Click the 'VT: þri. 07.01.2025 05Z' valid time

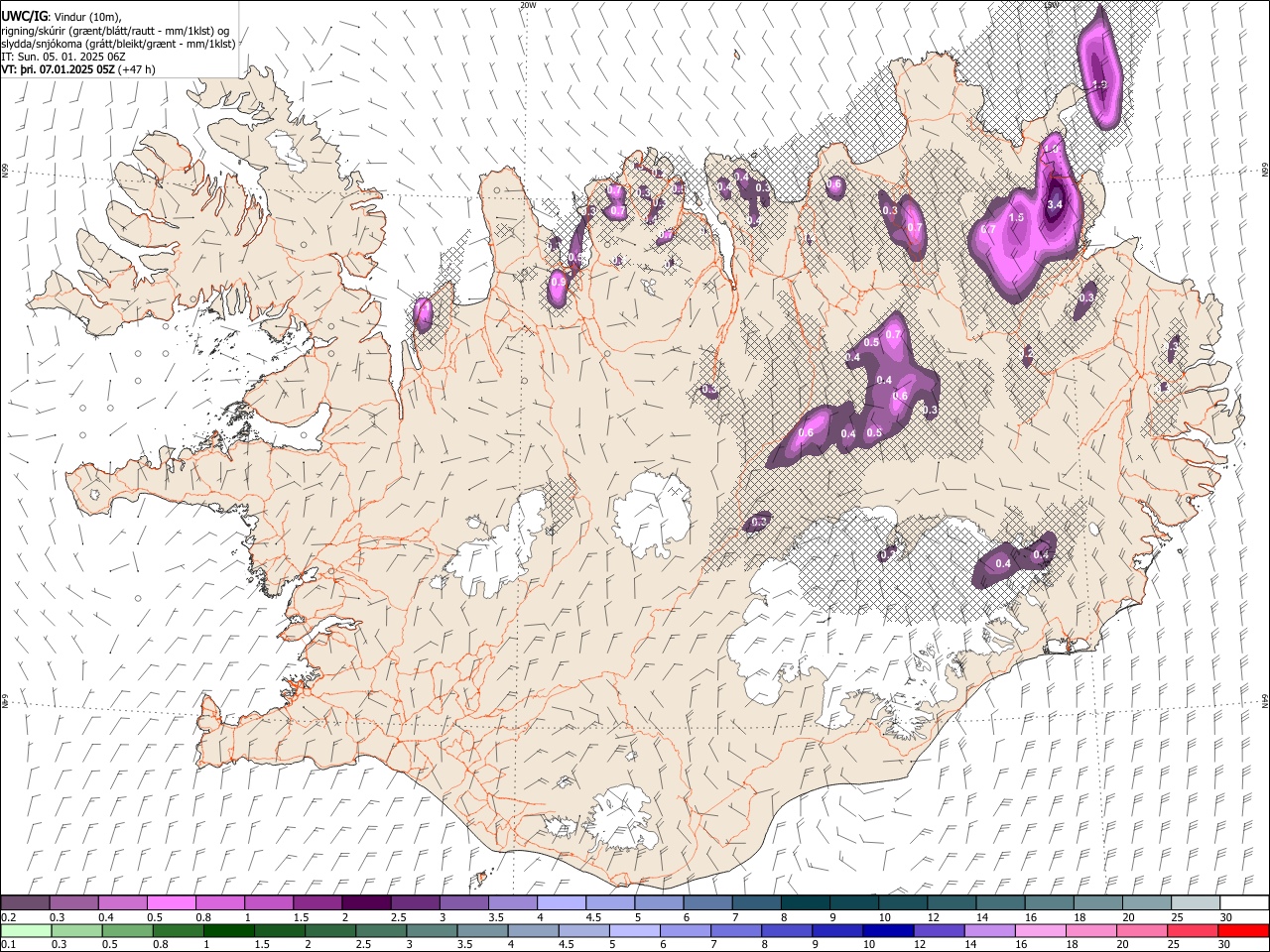point(58,70)
